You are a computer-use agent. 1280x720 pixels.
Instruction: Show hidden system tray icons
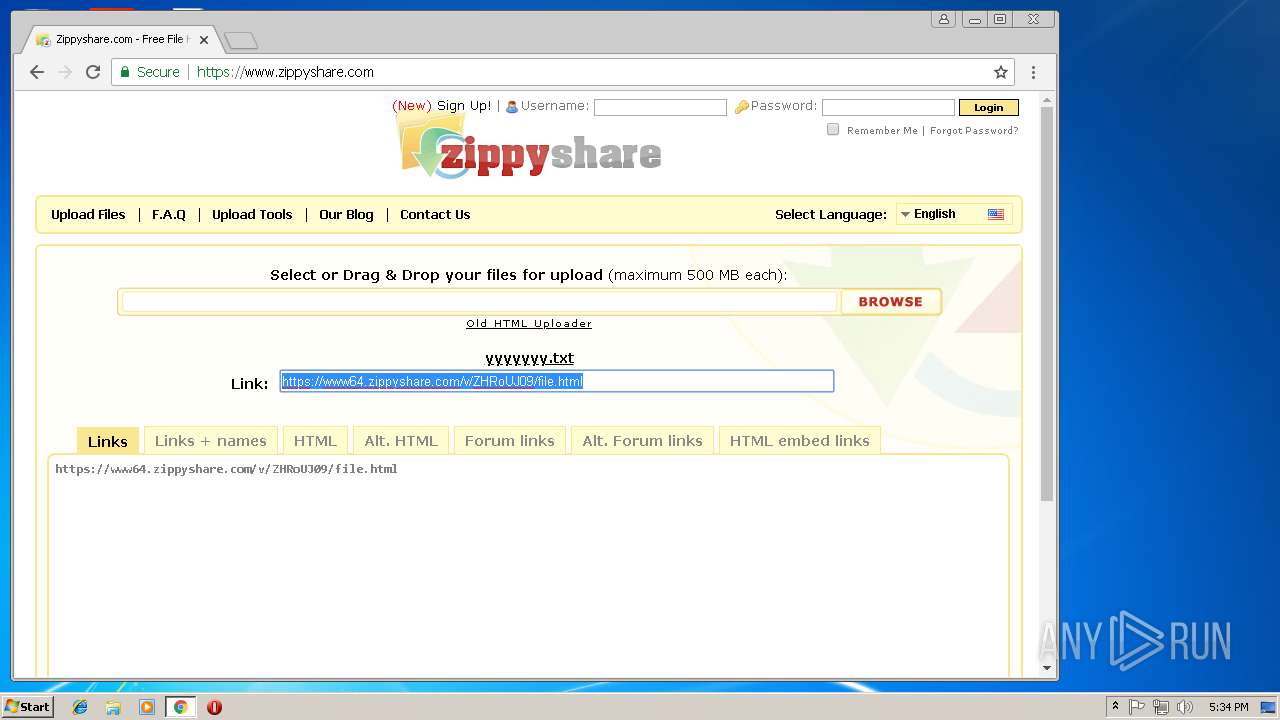tap(1115, 707)
